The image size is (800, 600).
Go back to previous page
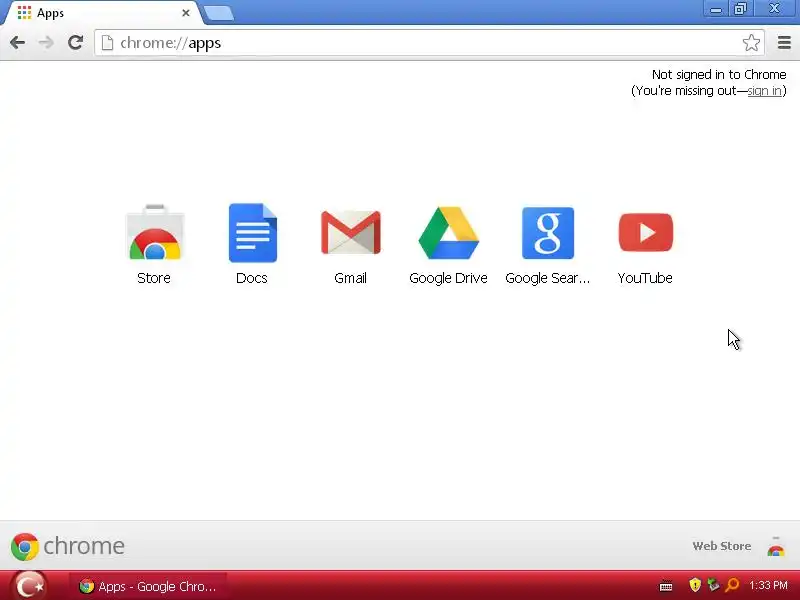[x=17, y=42]
